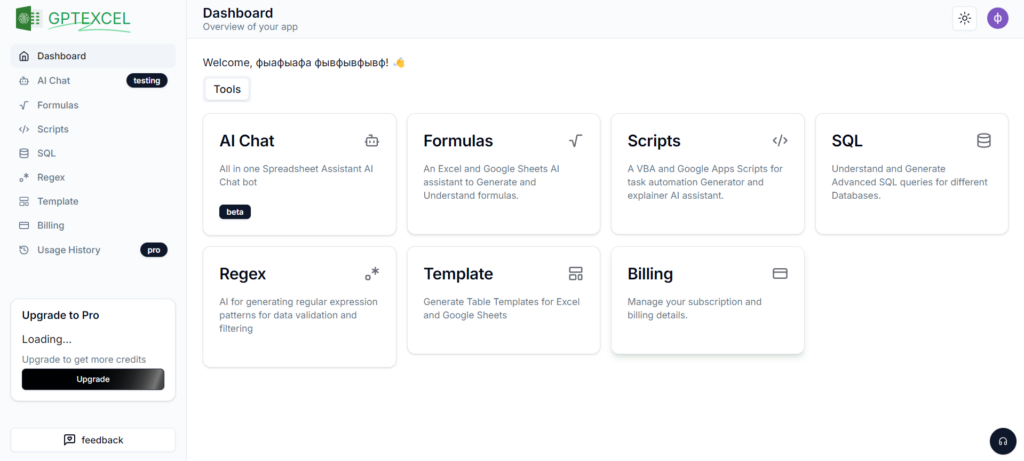Viewport: 1024px width, 461px height.
Task: Click the code brackets icon on Scripts card
Action: 780,140
